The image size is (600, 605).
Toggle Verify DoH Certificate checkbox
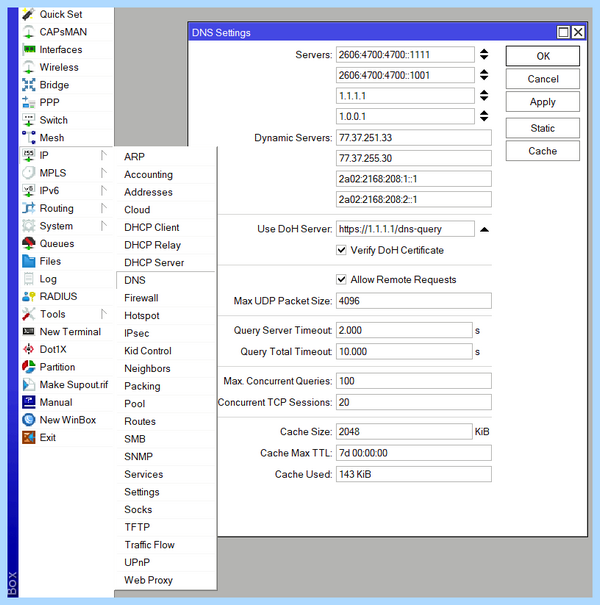(341, 250)
